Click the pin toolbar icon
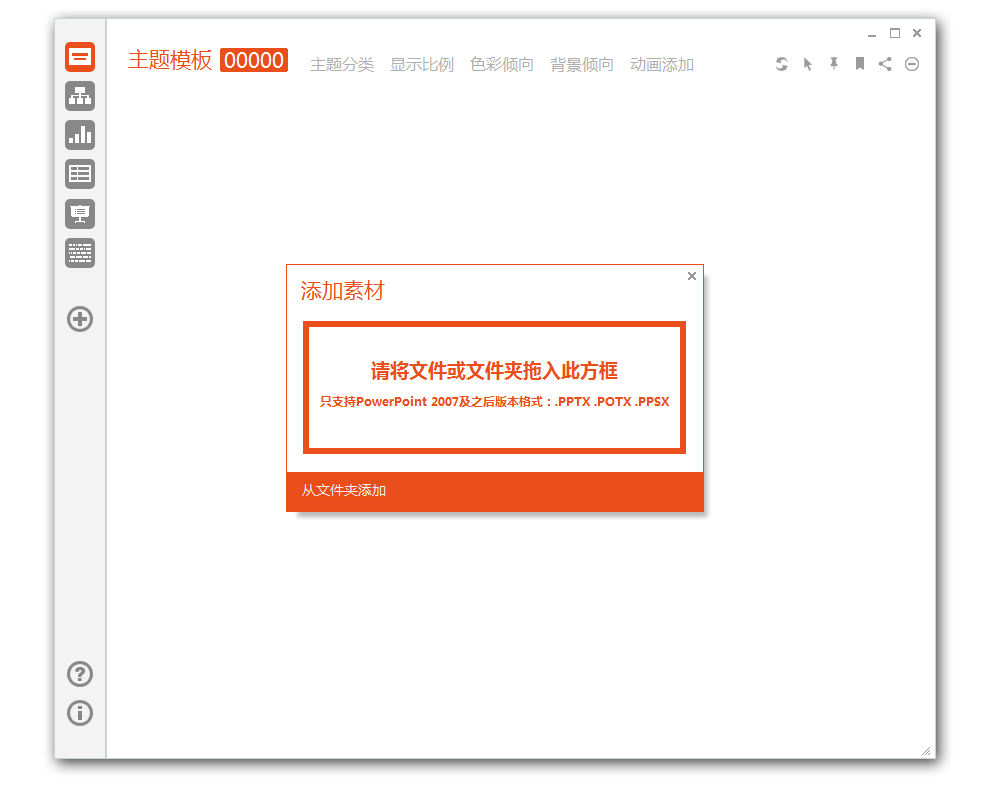This screenshot has width=990, height=789. coord(834,64)
